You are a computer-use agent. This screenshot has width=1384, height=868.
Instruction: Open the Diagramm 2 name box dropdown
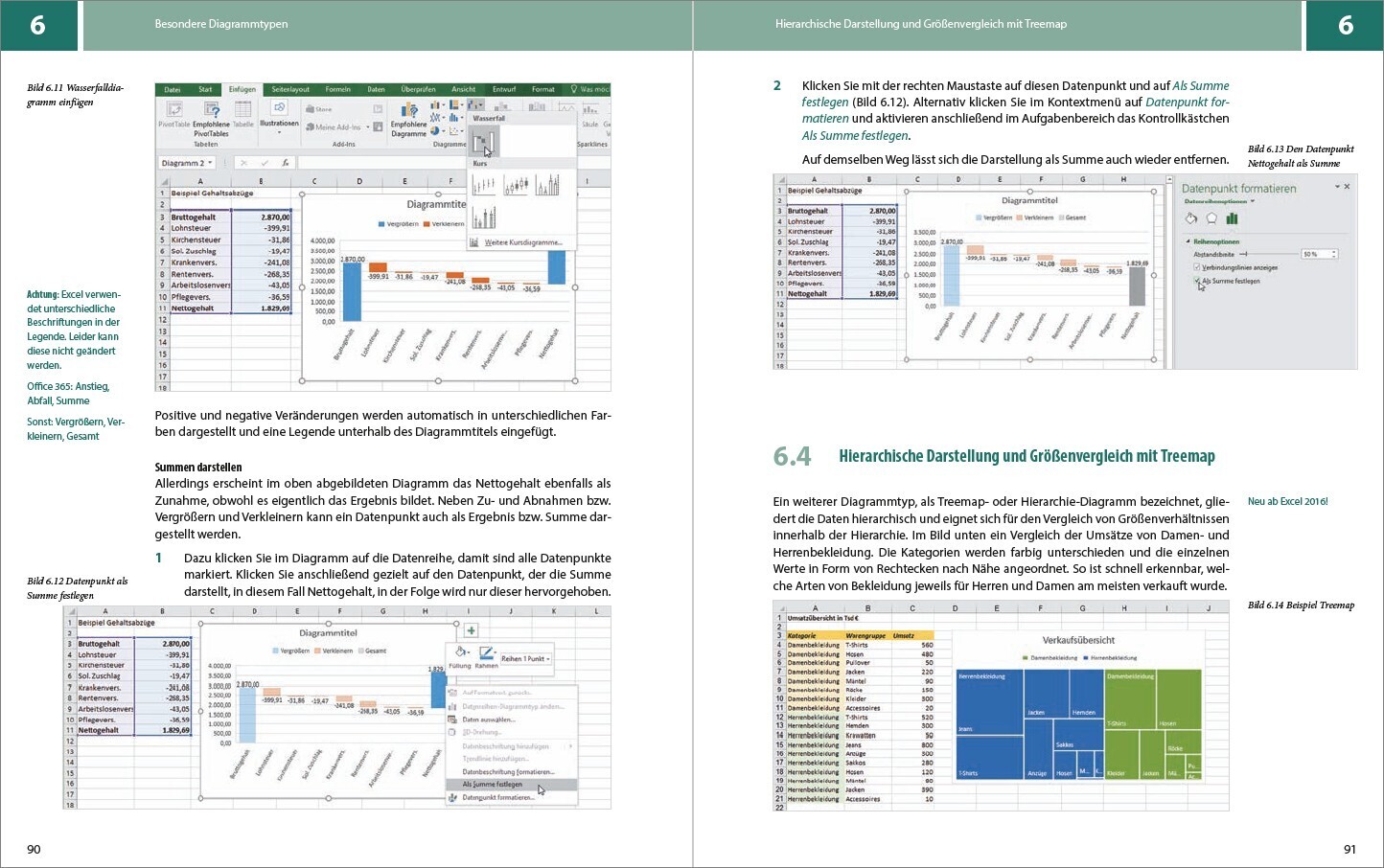point(210,163)
